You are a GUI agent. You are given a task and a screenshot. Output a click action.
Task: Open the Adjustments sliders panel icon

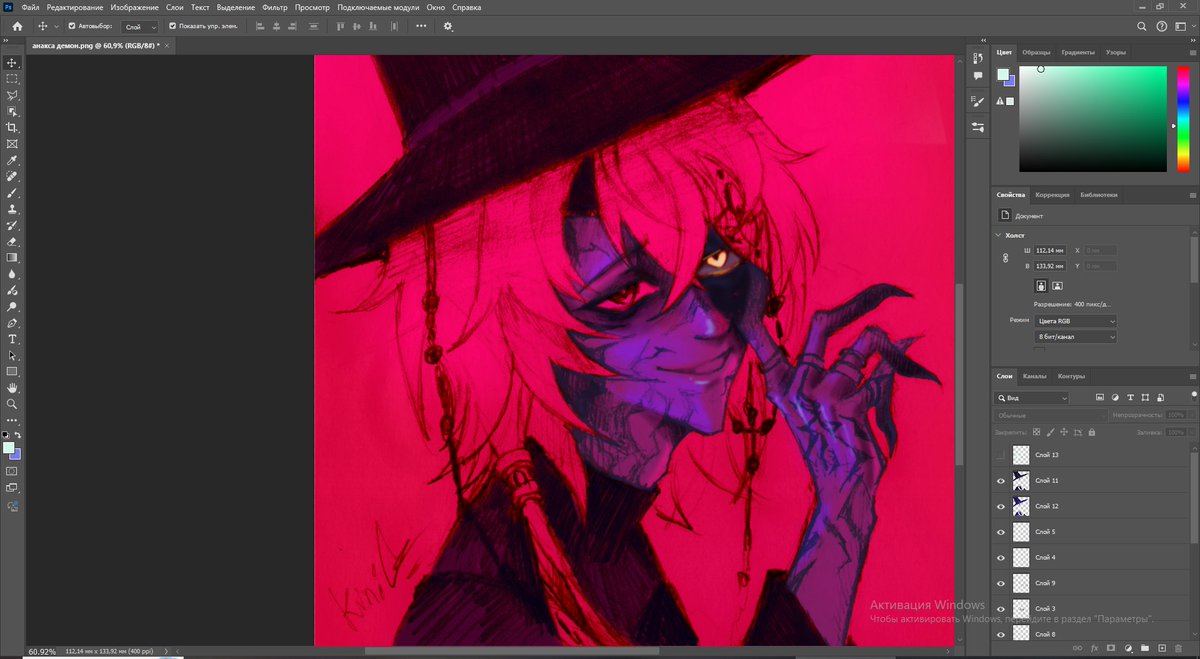tap(978, 127)
